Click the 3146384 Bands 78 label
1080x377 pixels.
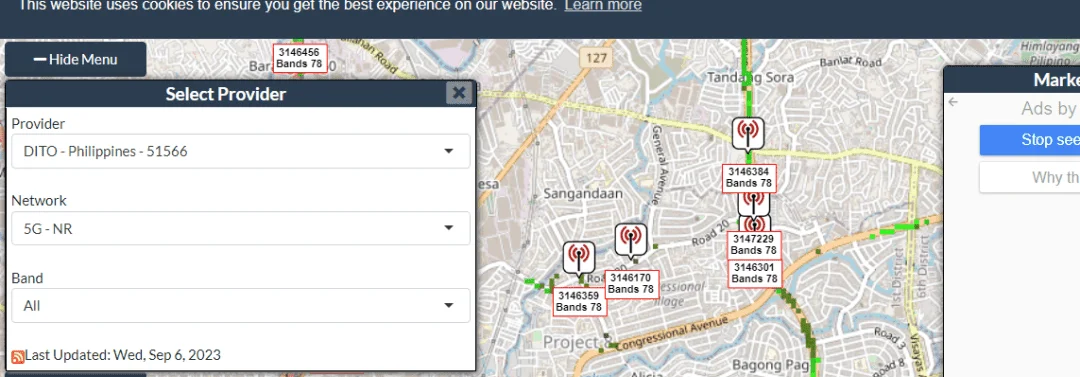[x=749, y=178]
